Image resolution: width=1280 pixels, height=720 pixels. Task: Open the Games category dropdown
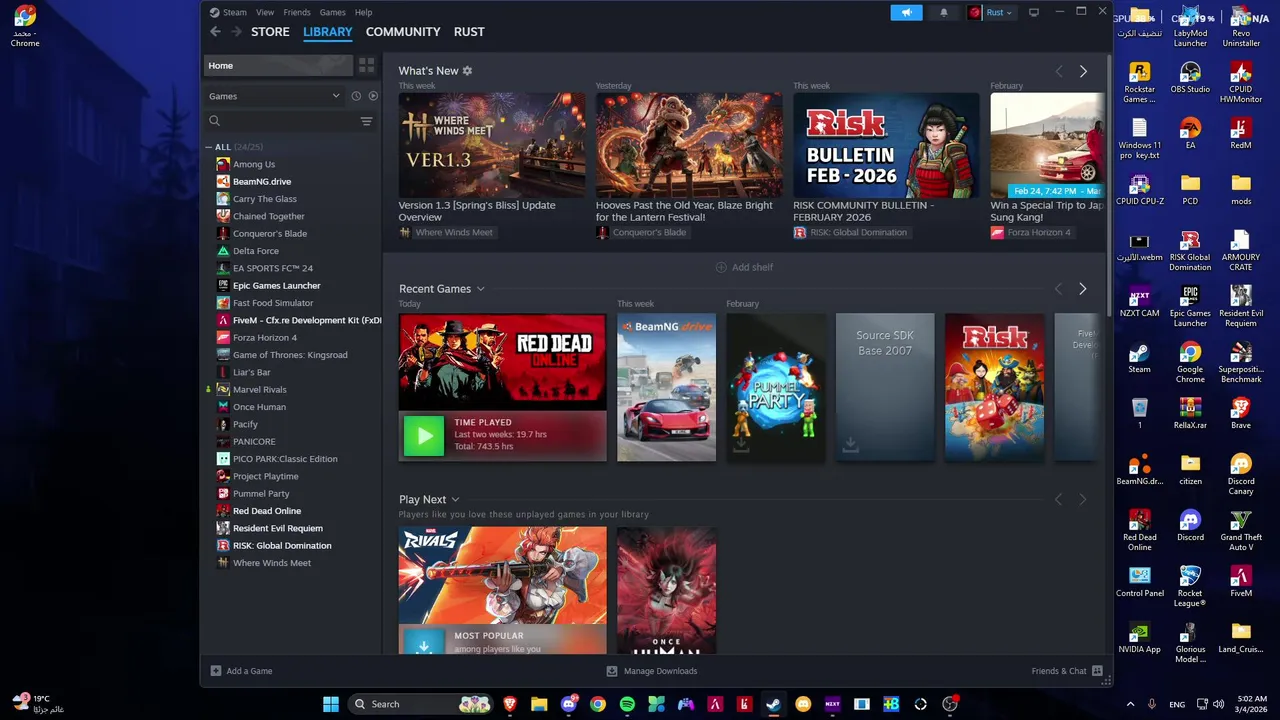pos(274,96)
